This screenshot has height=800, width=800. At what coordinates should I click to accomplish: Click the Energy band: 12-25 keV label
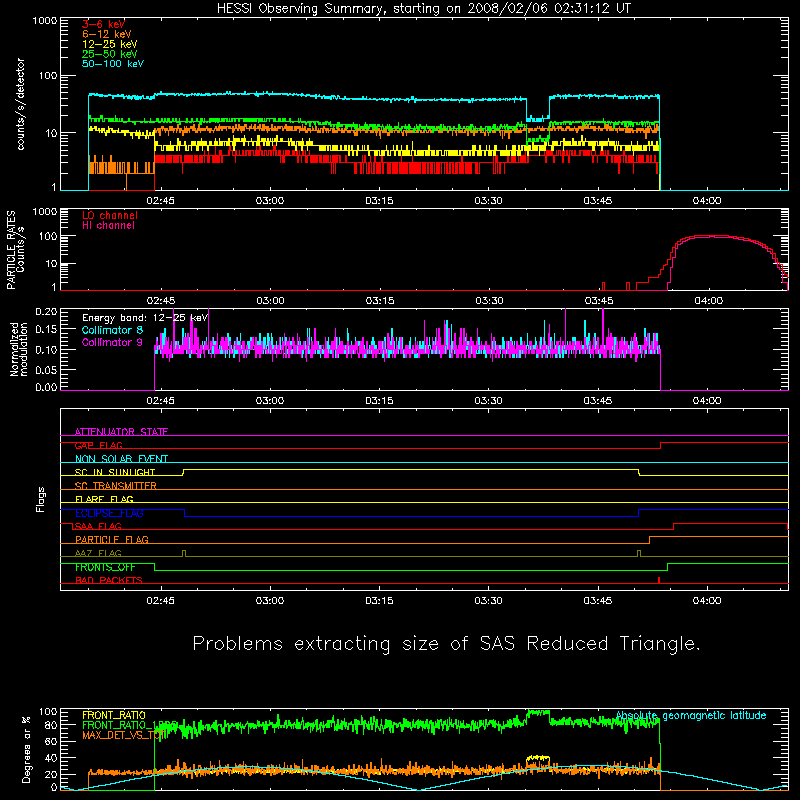(x=145, y=318)
